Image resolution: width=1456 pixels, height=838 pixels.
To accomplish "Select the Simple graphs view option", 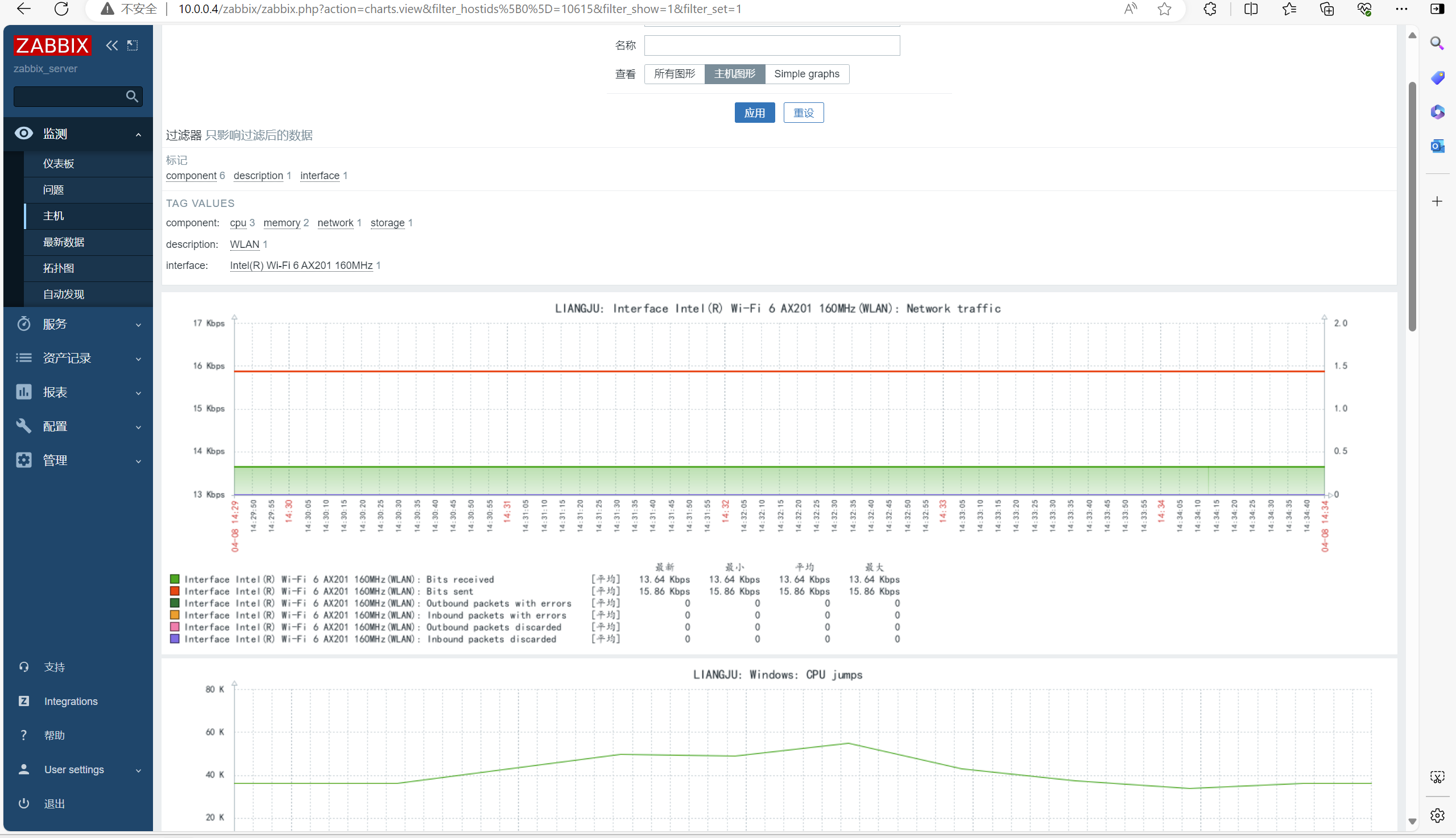I will [806, 74].
